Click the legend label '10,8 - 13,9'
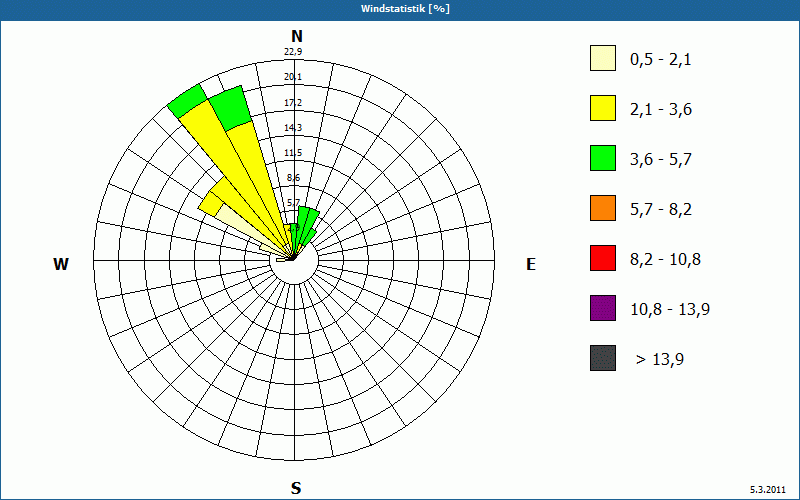Viewport: 800px width, 500px height. click(x=670, y=310)
